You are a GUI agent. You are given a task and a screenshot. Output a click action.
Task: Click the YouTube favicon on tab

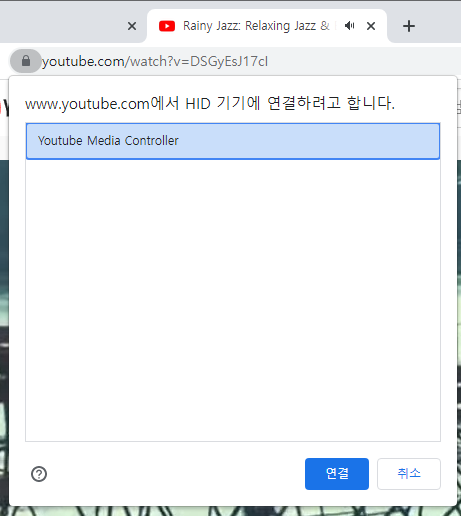click(167, 26)
